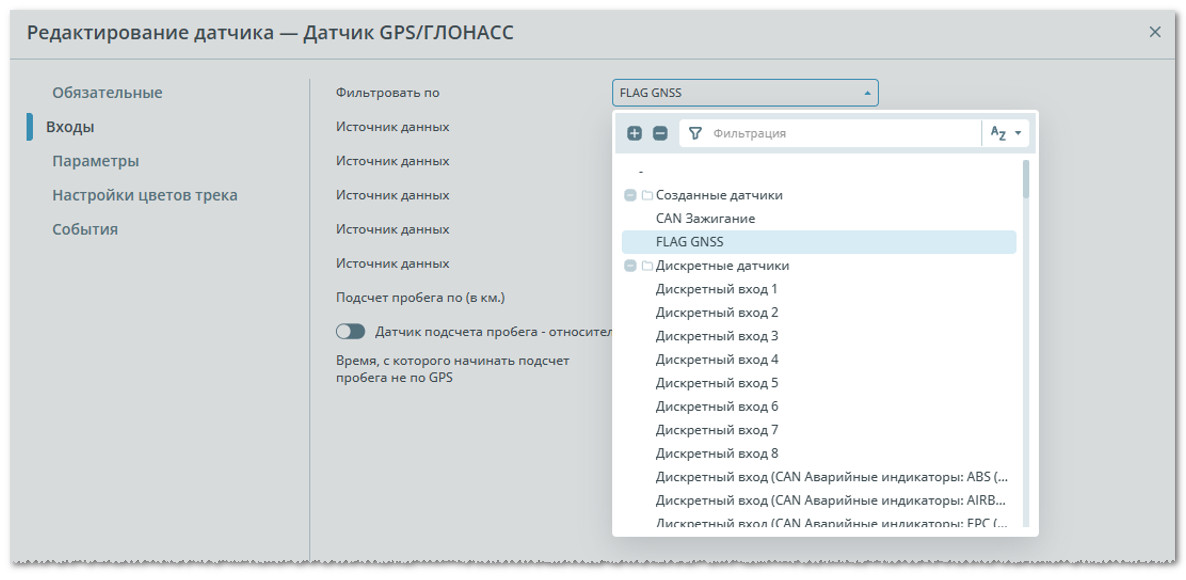Go to Настройки цветов трека
1186x580 pixels.
pos(145,195)
